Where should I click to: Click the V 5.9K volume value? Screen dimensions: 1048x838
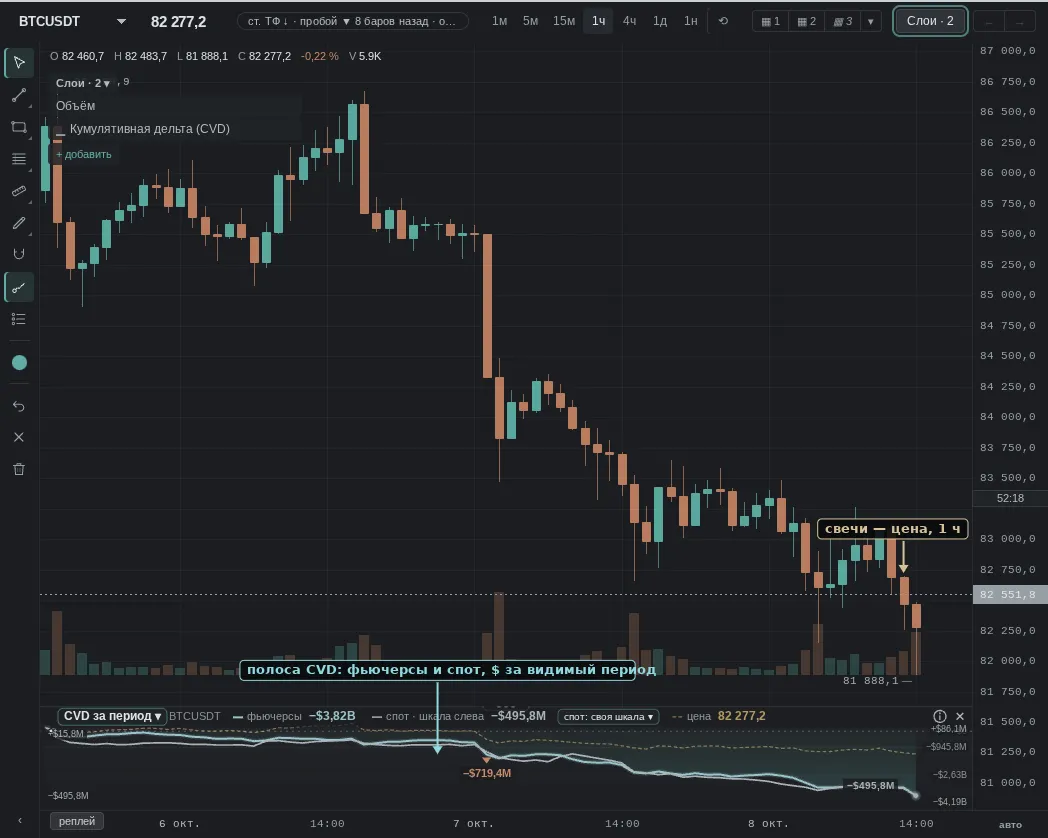pyautogui.click(x=365, y=56)
